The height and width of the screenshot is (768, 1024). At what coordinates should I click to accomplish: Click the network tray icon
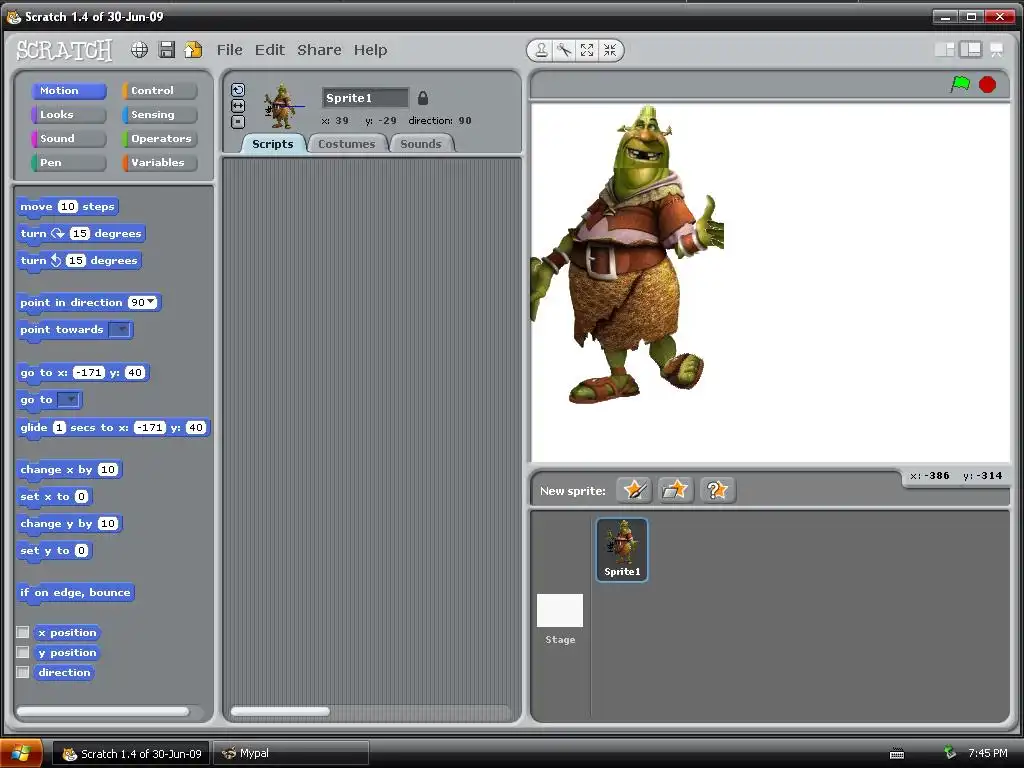pyautogui.click(x=950, y=753)
